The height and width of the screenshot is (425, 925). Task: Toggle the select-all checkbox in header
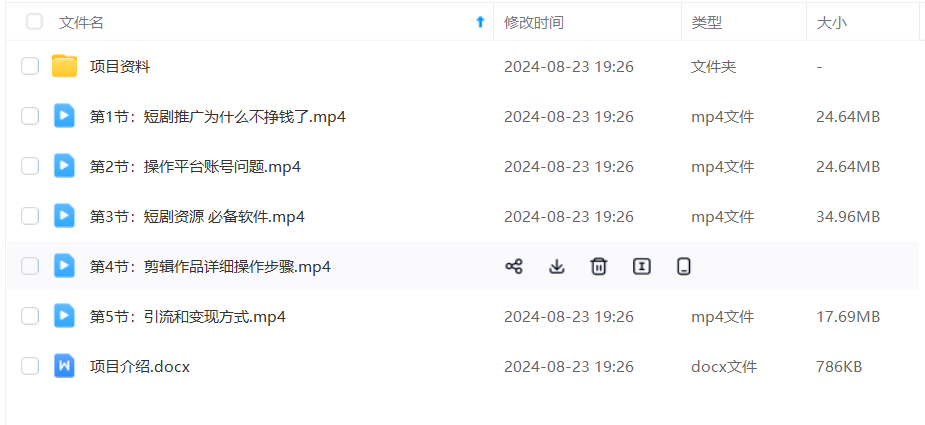click(34, 22)
